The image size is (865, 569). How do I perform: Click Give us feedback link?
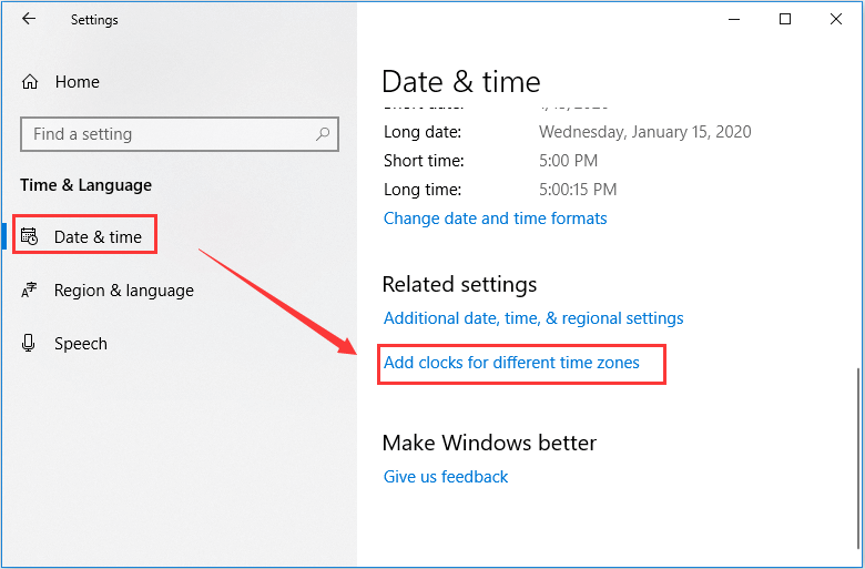tap(446, 476)
